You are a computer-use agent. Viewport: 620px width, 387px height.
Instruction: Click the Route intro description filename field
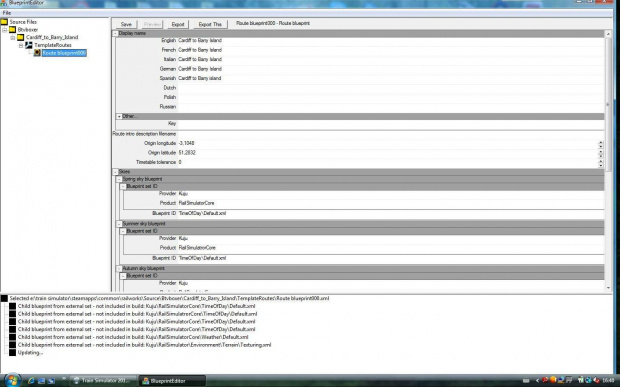(391, 134)
